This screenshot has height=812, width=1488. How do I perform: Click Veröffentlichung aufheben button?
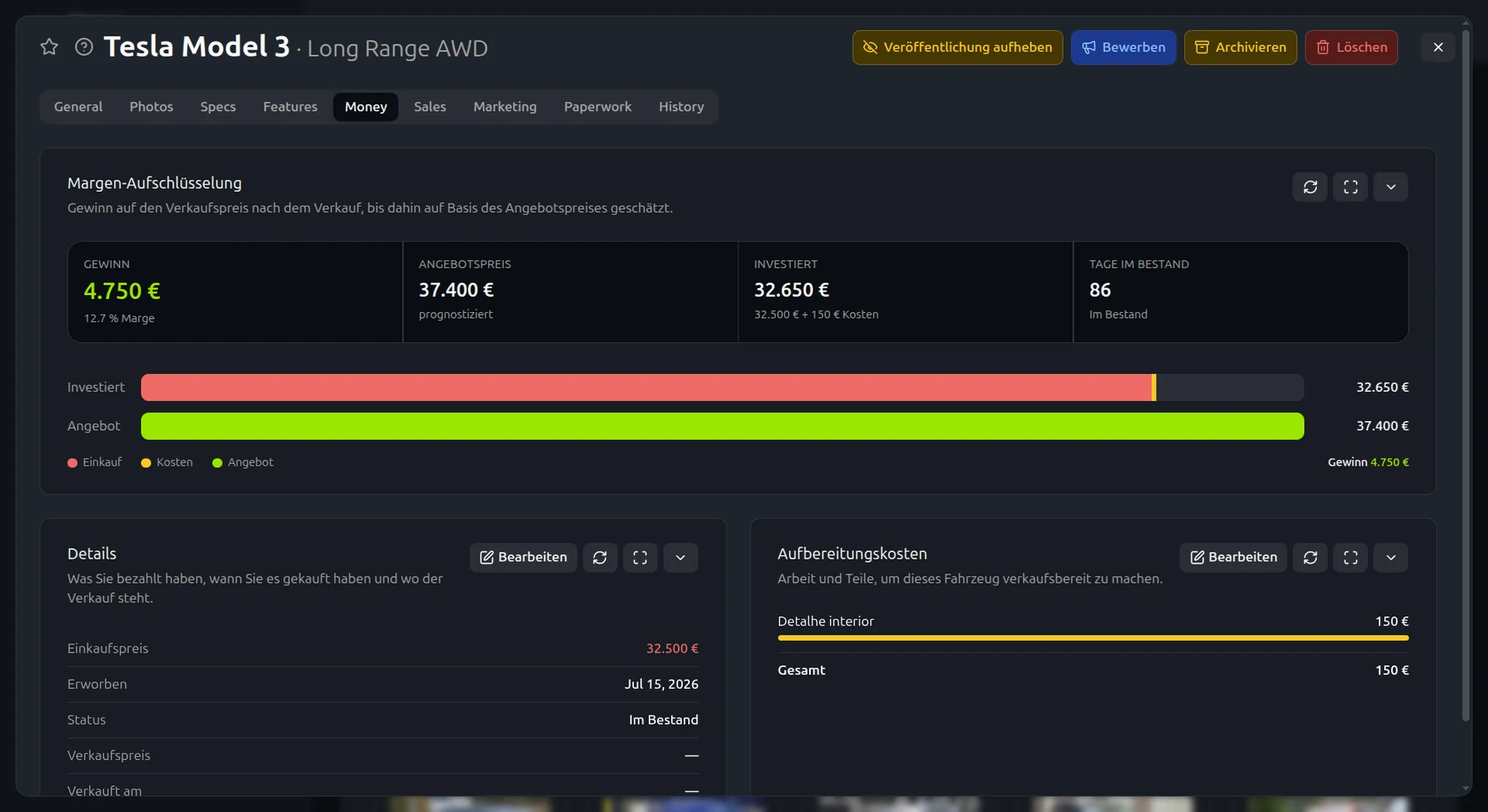pos(958,47)
